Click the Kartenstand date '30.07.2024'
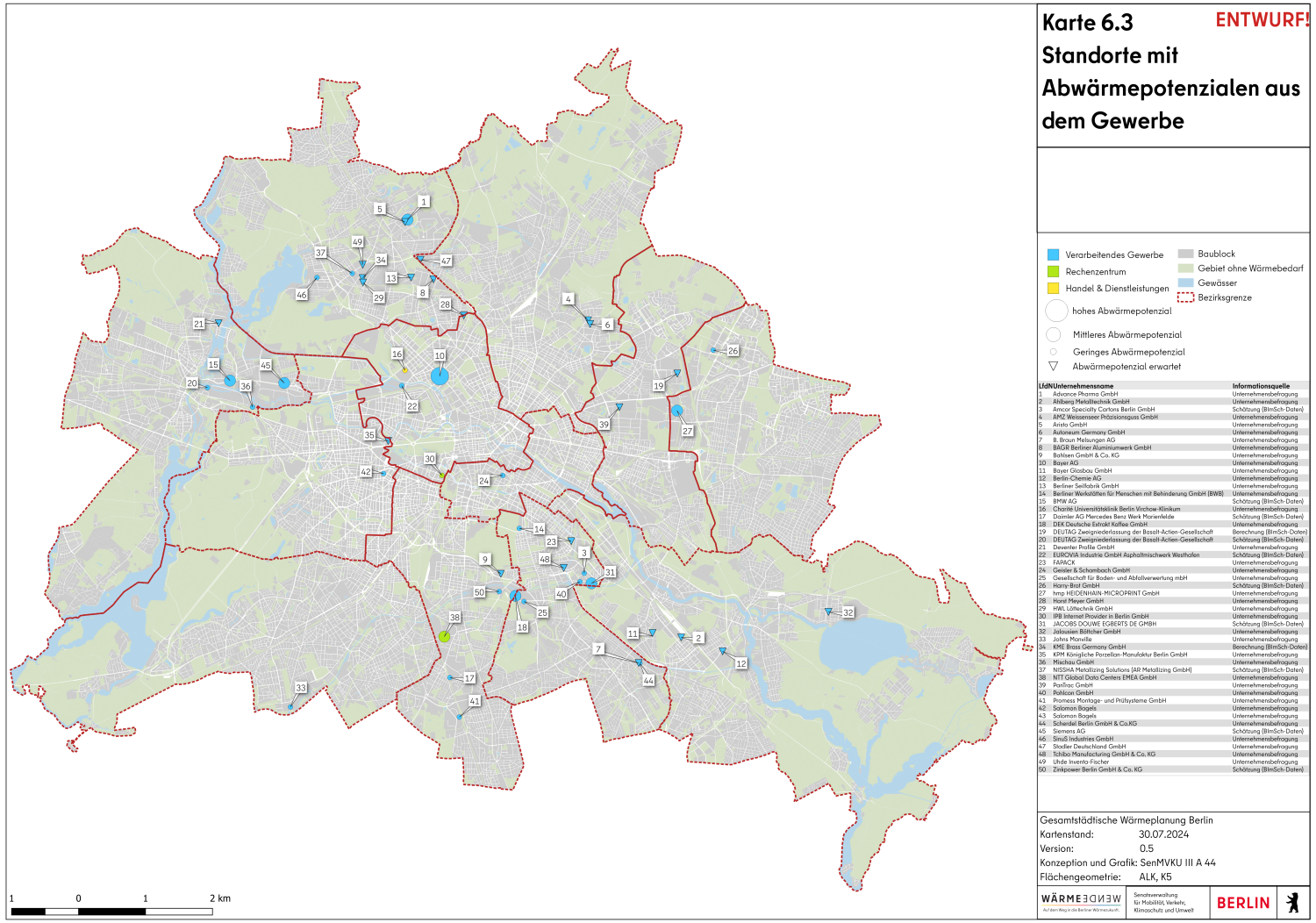The width and height of the screenshot is (1316, 923). (x=1163, y=834)
